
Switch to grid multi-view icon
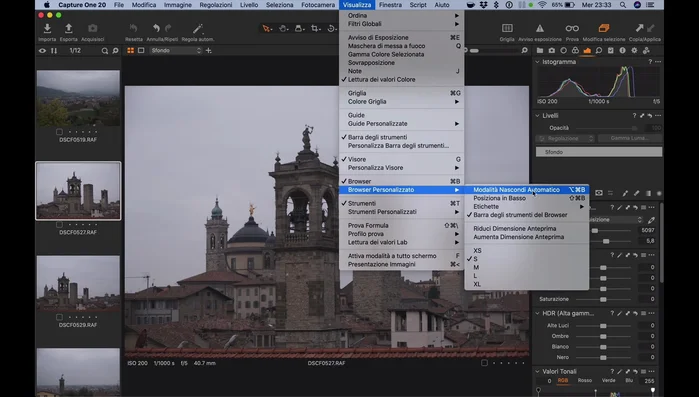pyautogui.click(x=131, y=51)
